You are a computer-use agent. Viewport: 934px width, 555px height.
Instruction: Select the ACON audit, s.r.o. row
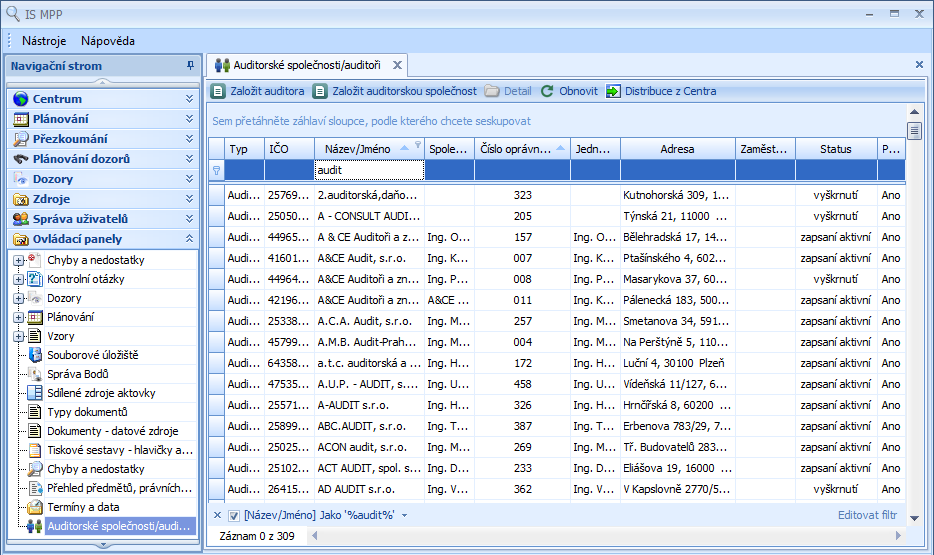557,447
